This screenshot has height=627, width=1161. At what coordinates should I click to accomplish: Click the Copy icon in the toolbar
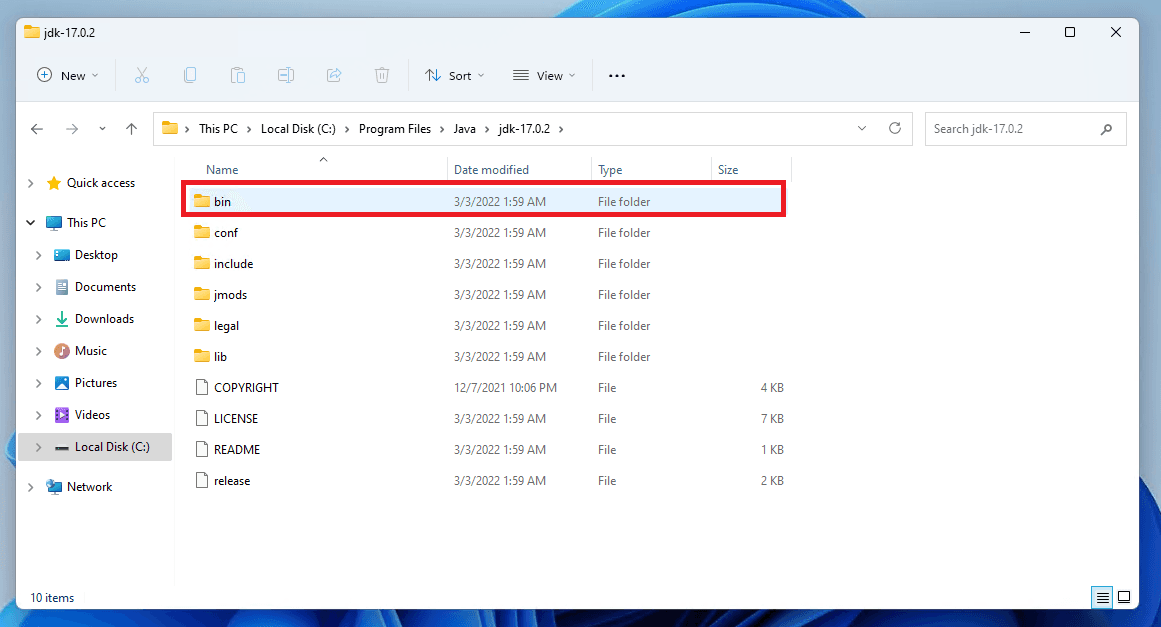coord(190,76)
